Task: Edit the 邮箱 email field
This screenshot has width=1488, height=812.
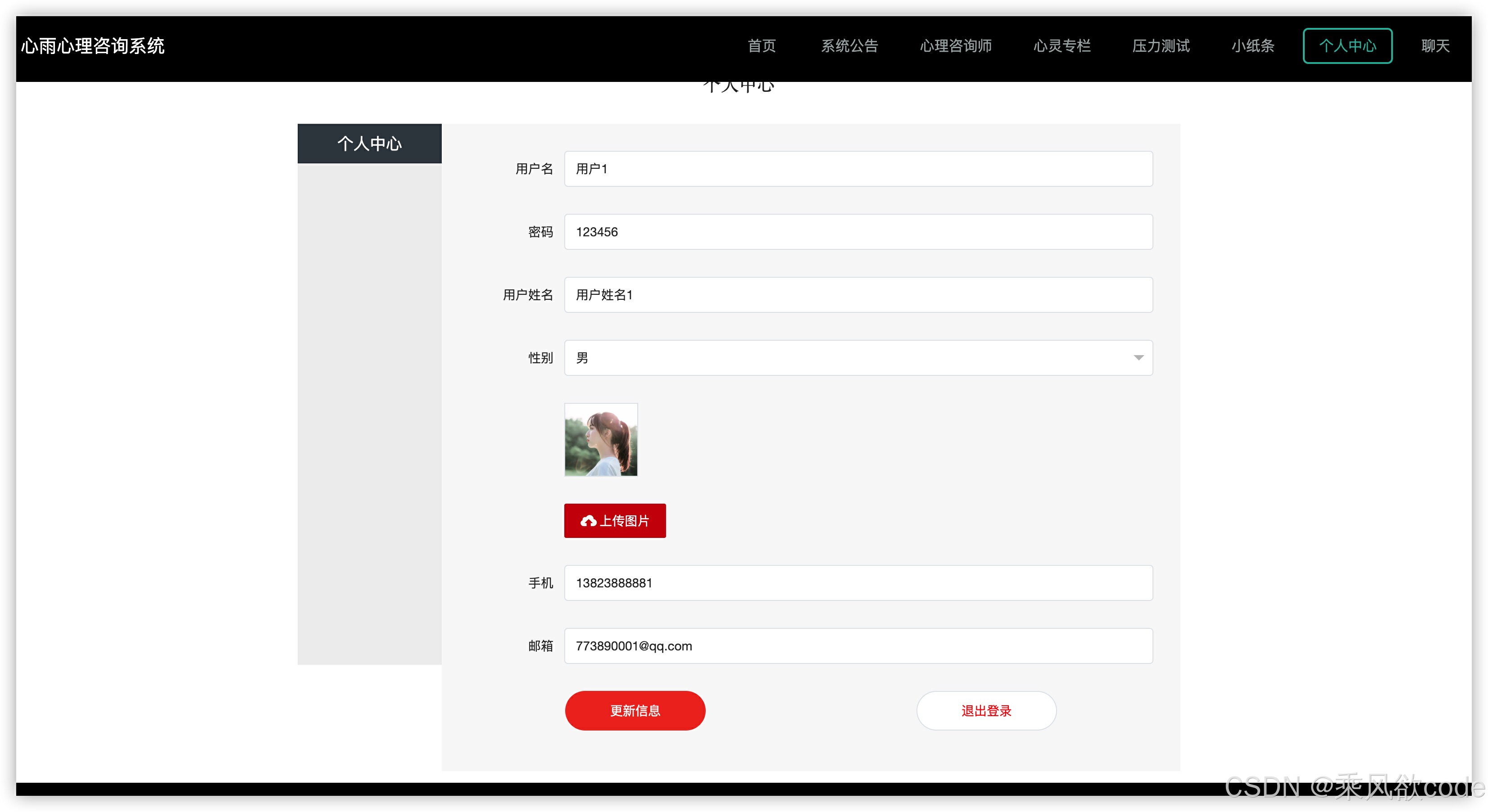Action: click(858, 645)
